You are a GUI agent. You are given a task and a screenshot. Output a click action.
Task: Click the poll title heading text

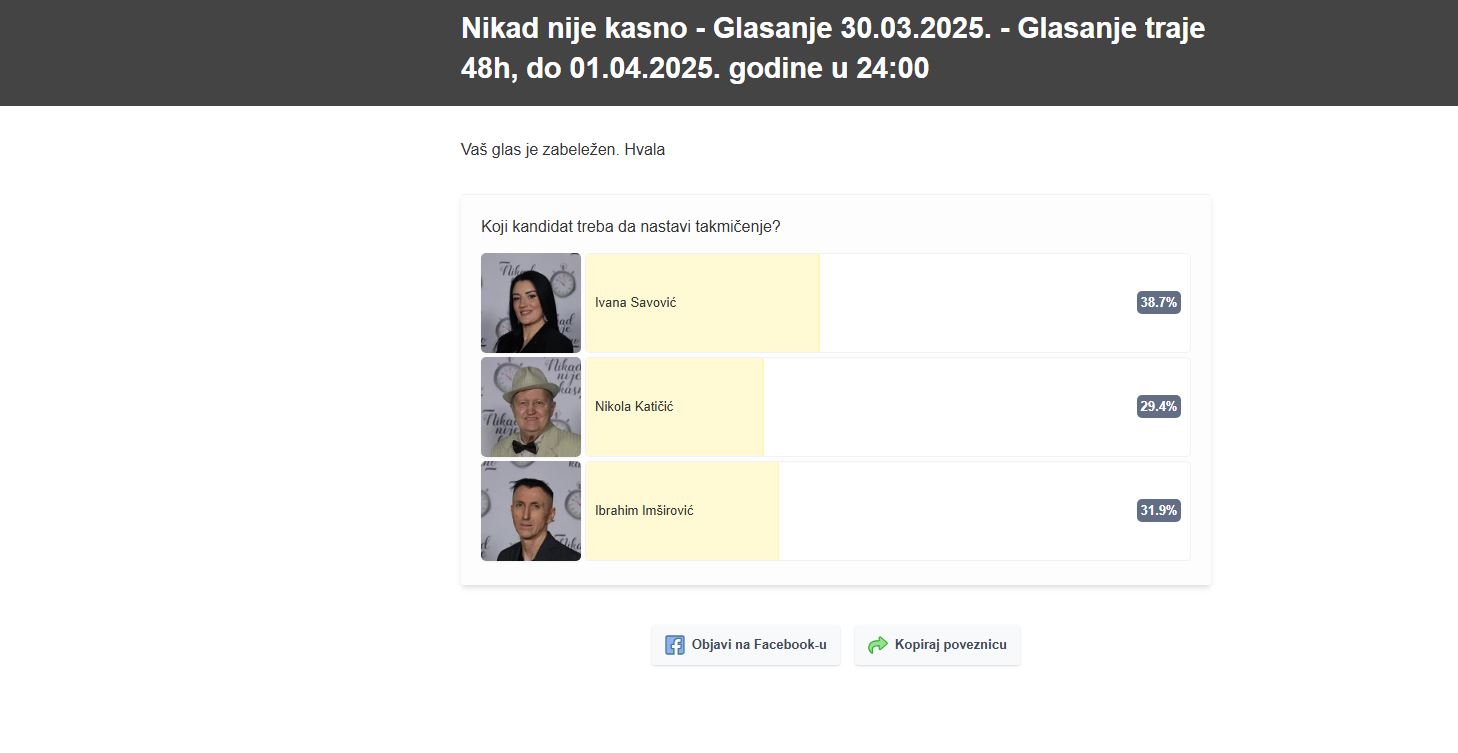tap(833, 48)
